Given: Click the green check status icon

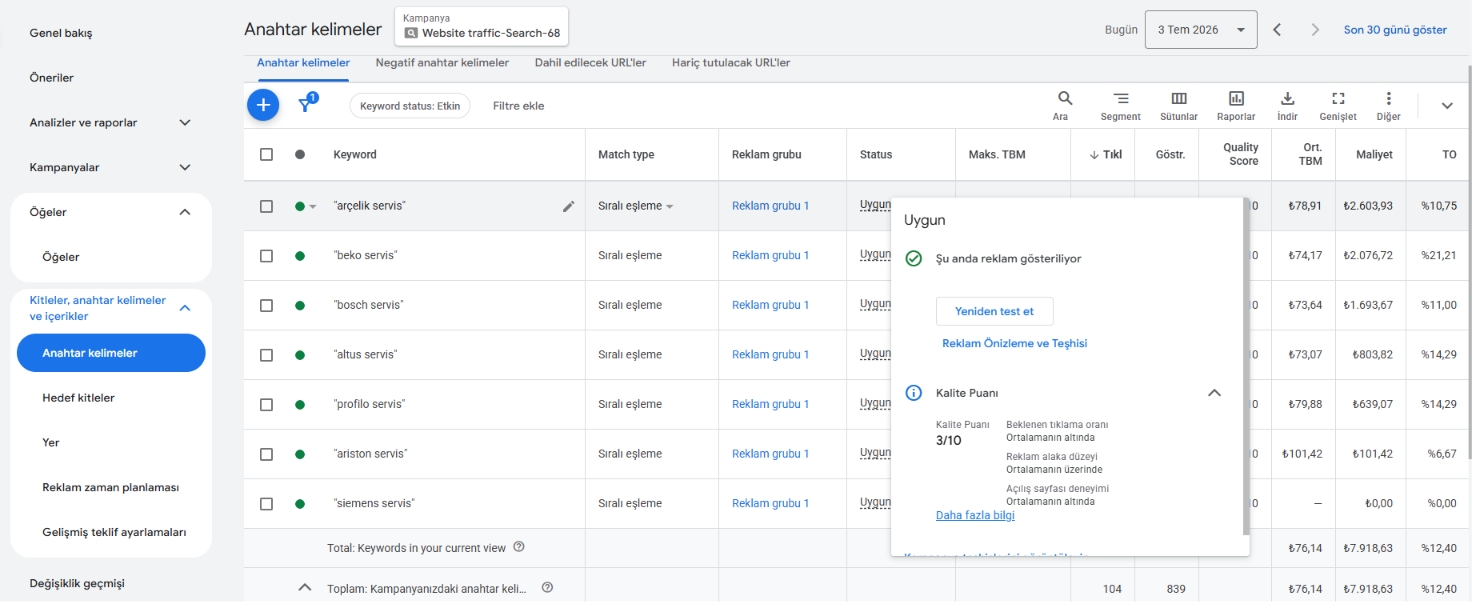Looking at the screenshot, I should [x=913, y=258].
